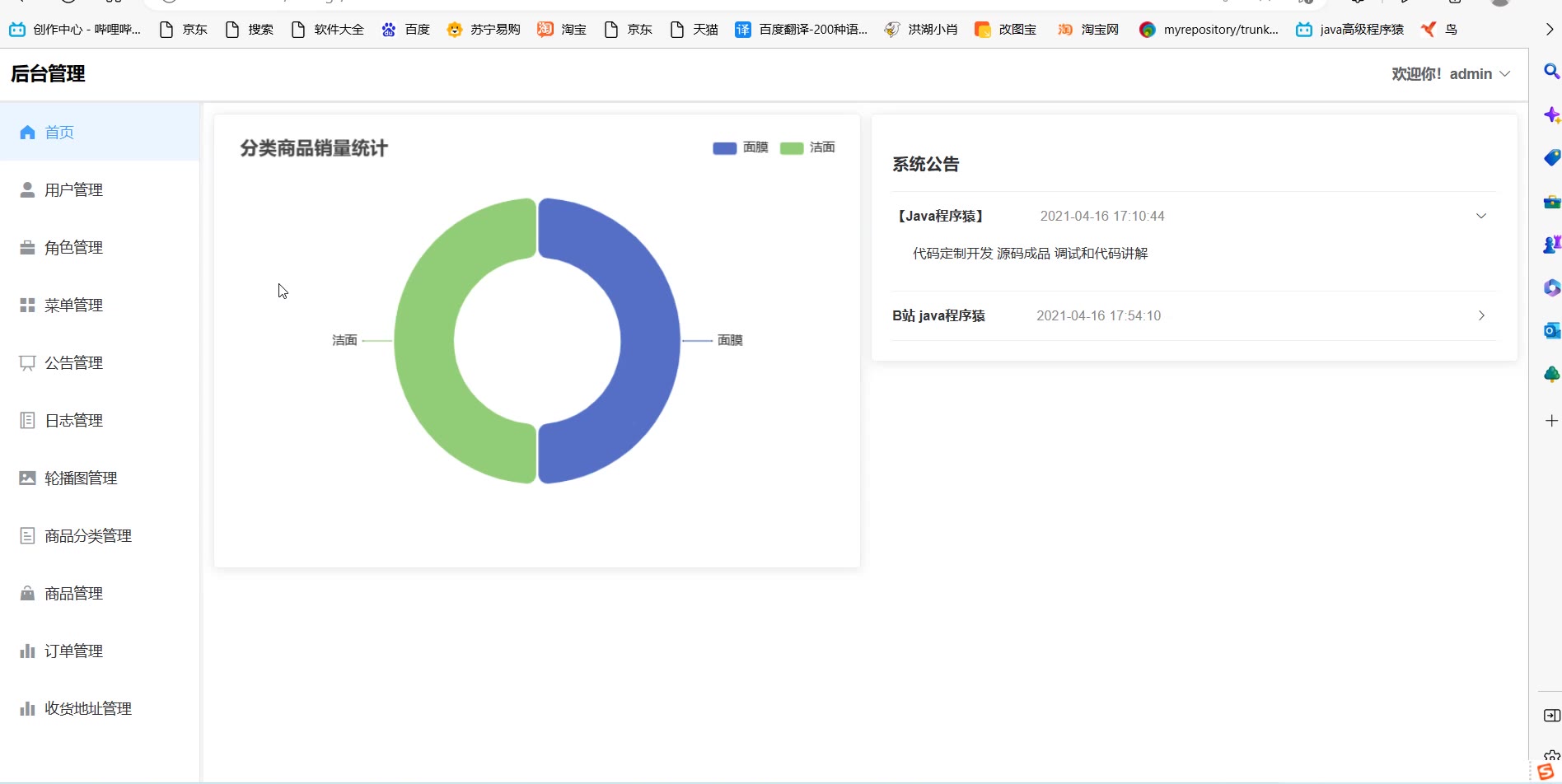This screenshot has width=1562, height=784.
Task: Open the 苏宁易购 bookmark
Action: click(484, 30)
